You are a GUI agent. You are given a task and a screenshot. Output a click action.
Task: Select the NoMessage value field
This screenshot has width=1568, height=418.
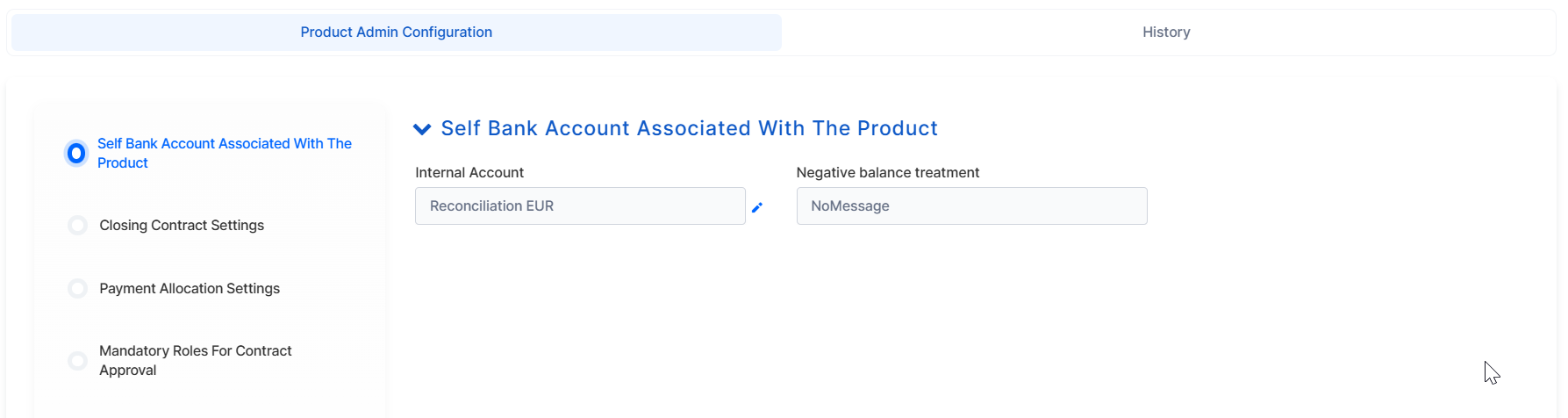971,206
